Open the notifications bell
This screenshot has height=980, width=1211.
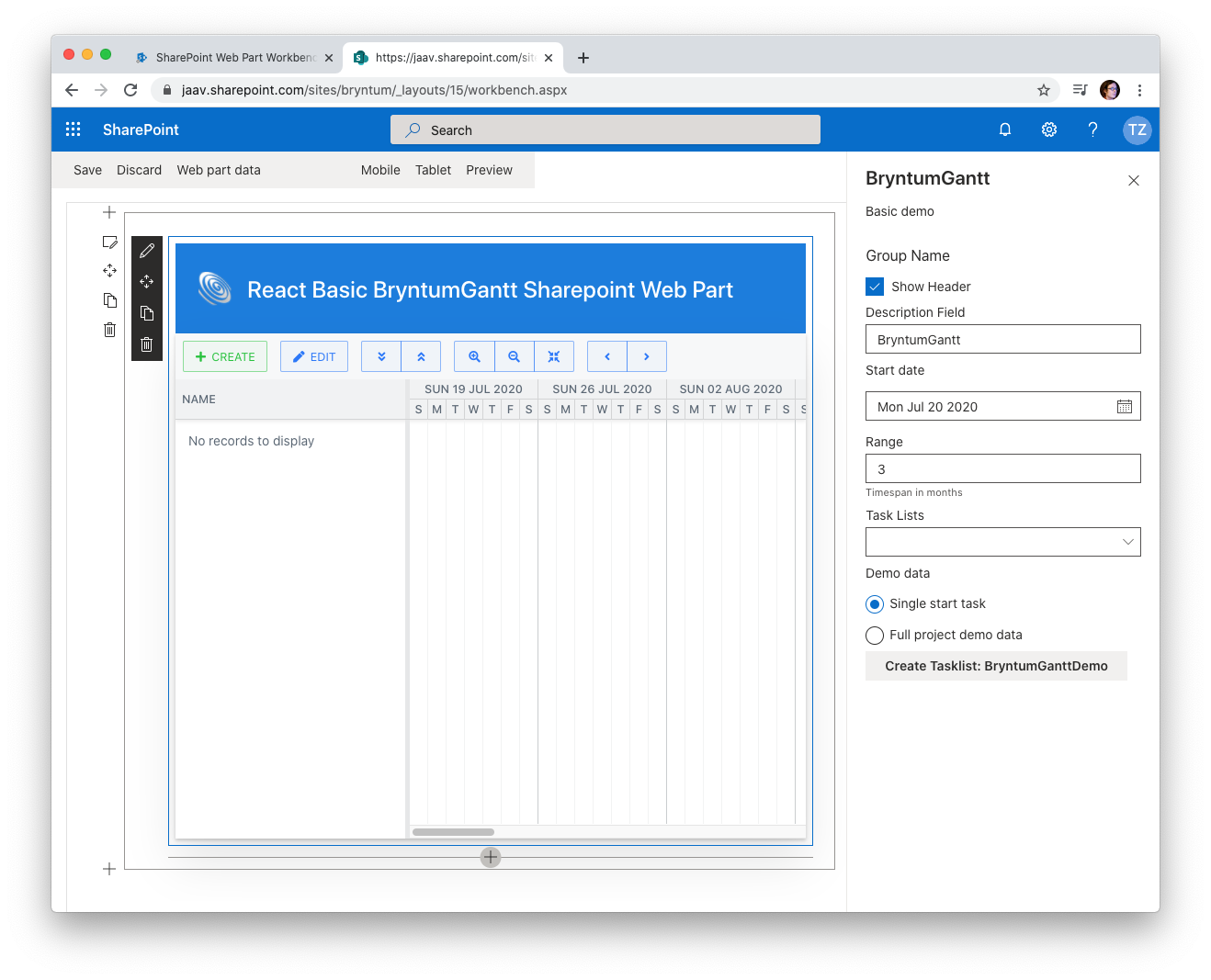(x=1005, y=130)
